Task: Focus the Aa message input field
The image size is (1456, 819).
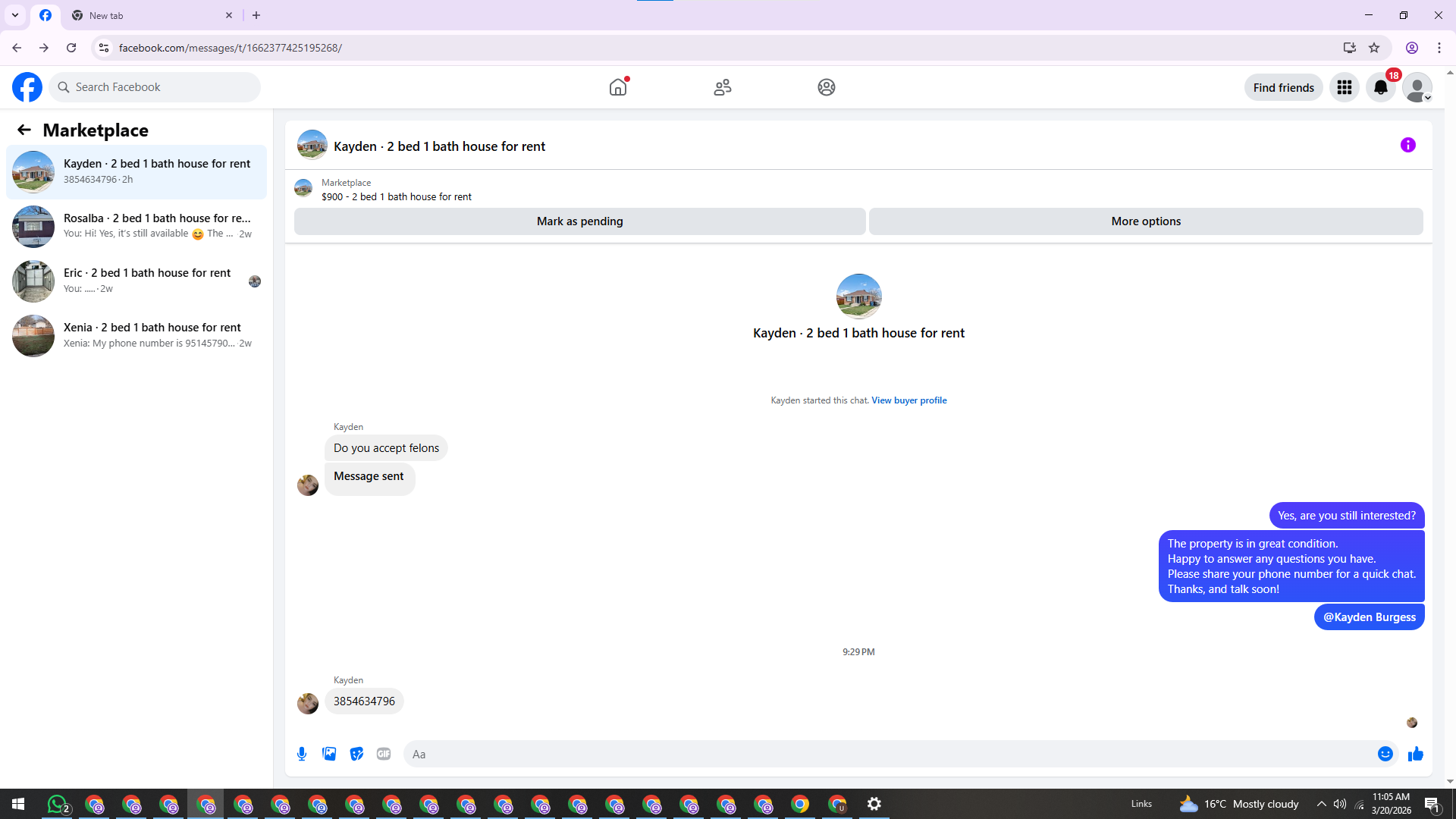Action: [887, 754]
